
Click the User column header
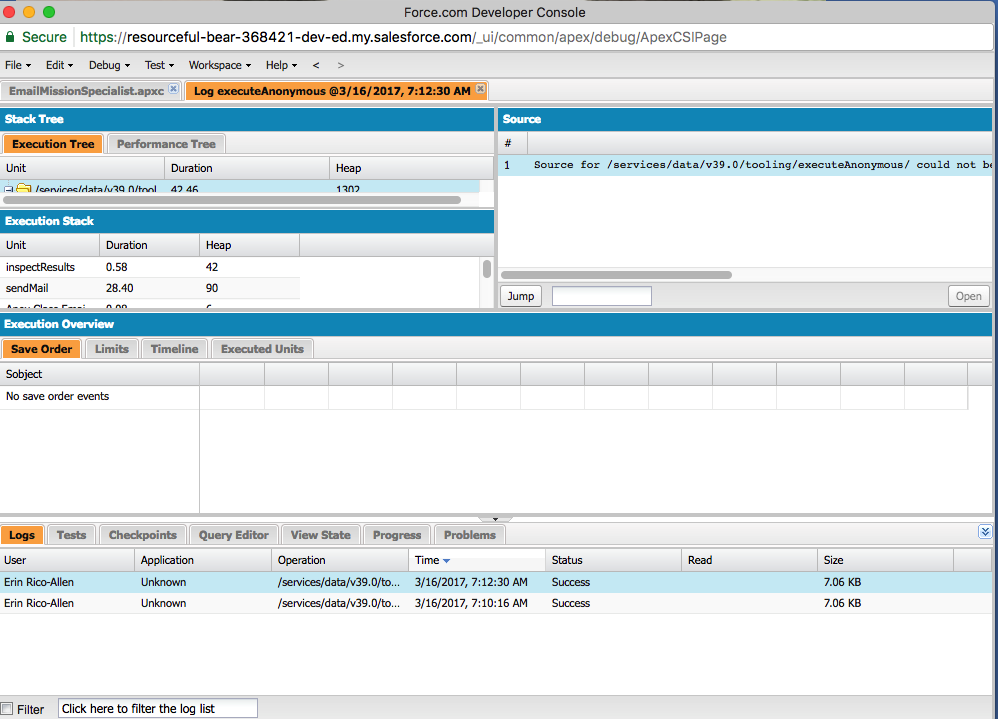[67, 560]
